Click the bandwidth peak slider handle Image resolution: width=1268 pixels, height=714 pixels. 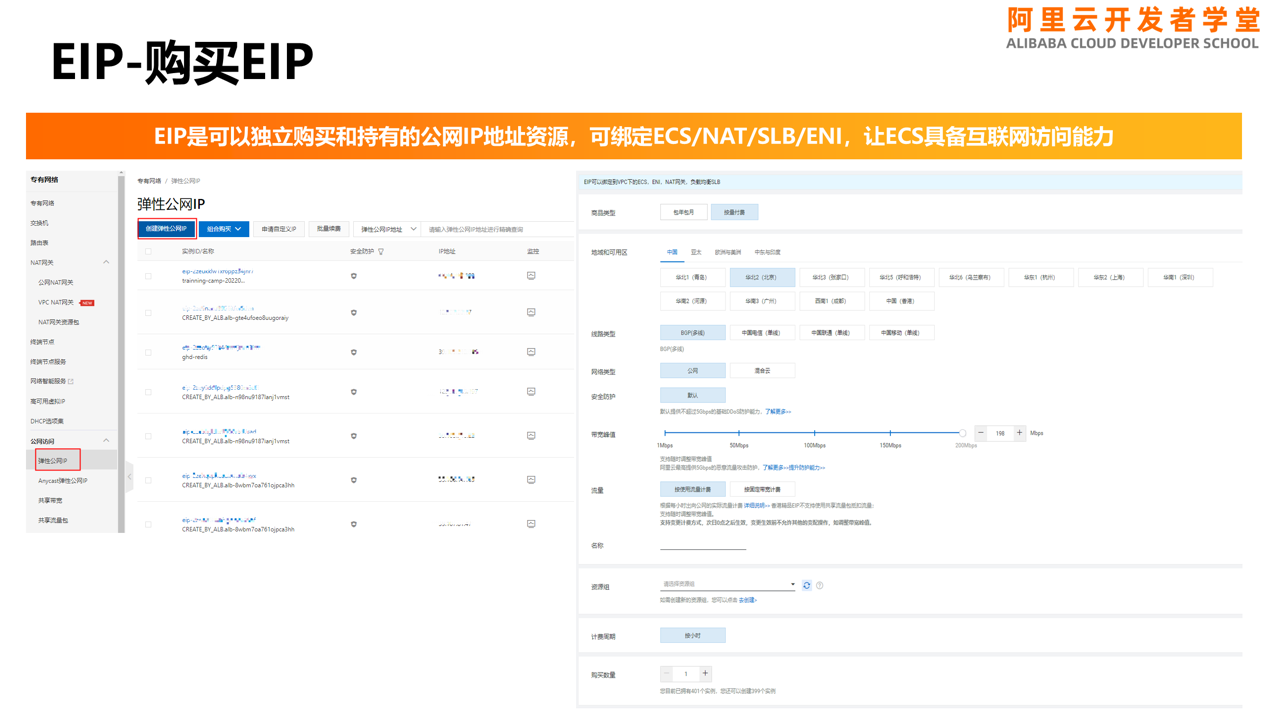click(963, 432)
